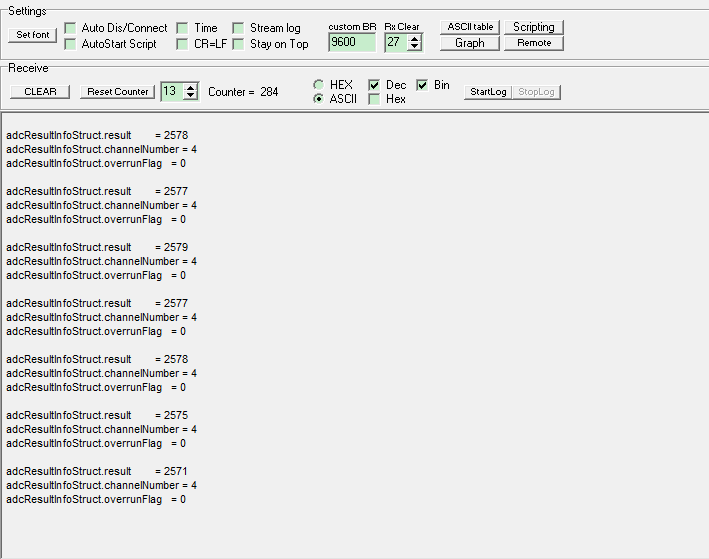Click the result = 2575 line
This screenshot has width=709, height=559.
click(97, 415)
